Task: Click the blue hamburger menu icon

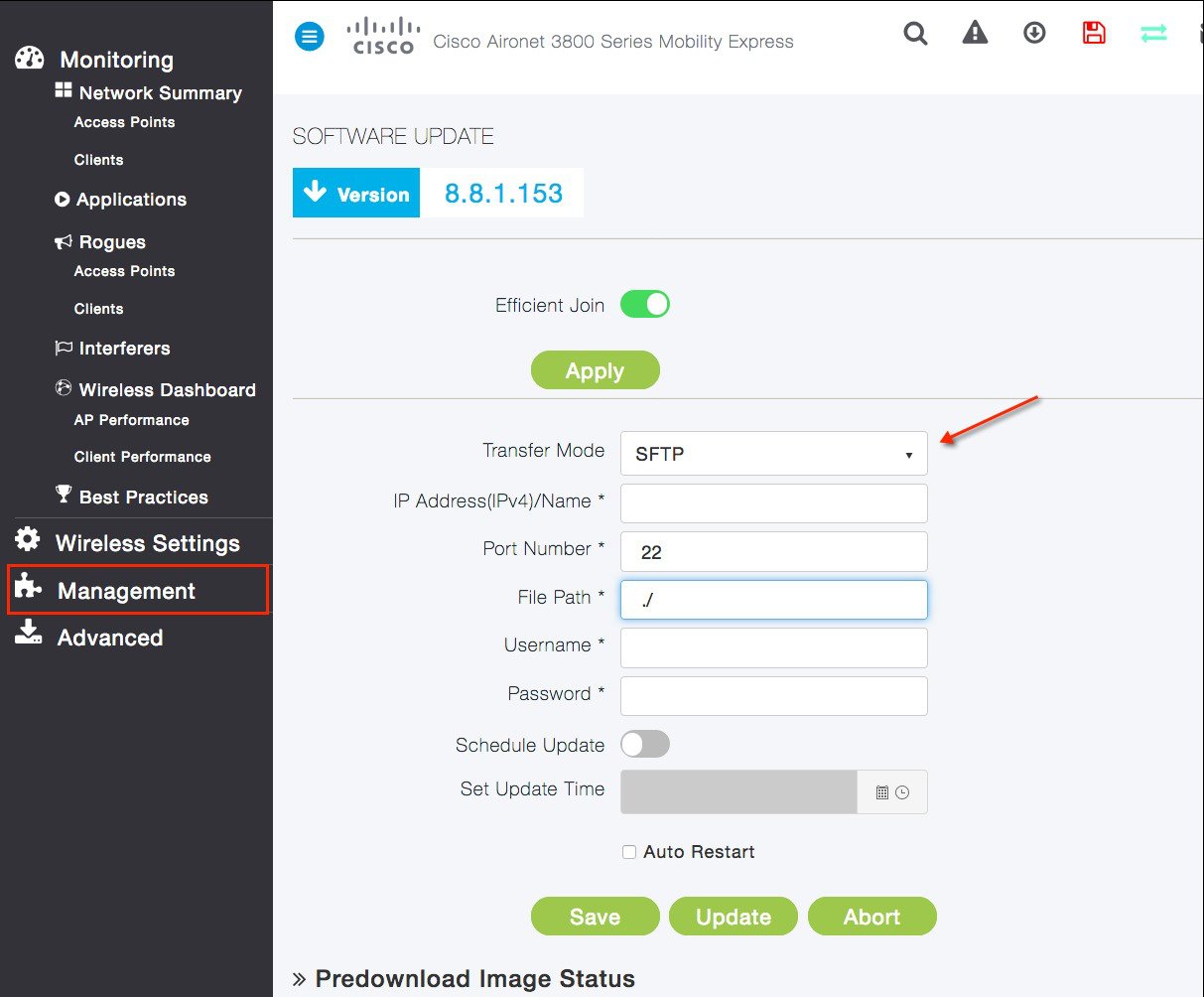Action: [x=310, y=38]
